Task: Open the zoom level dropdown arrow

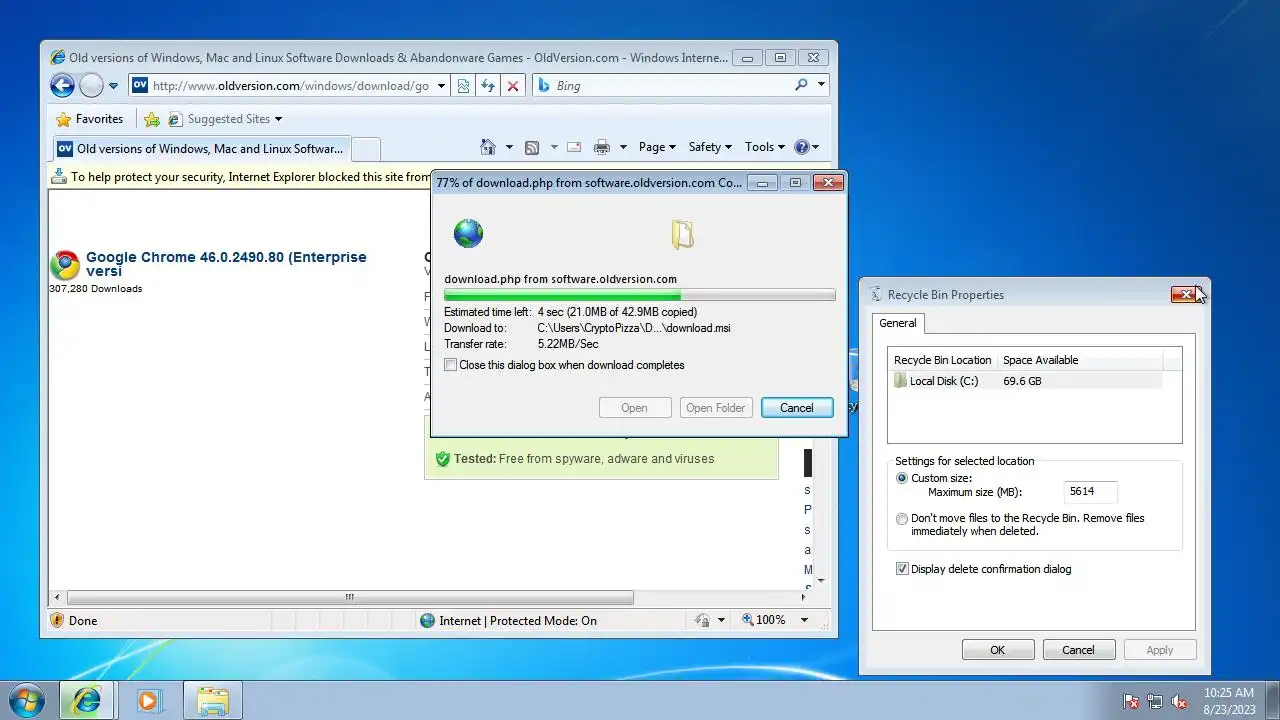Action: (804, 620)
